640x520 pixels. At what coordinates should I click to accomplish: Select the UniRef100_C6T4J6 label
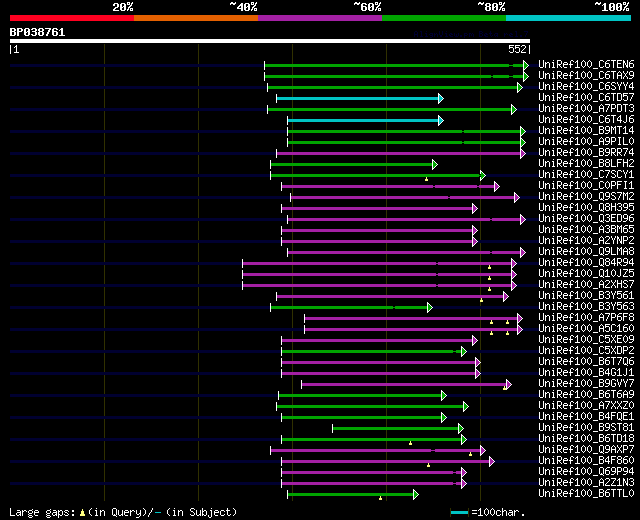point(586,120)
